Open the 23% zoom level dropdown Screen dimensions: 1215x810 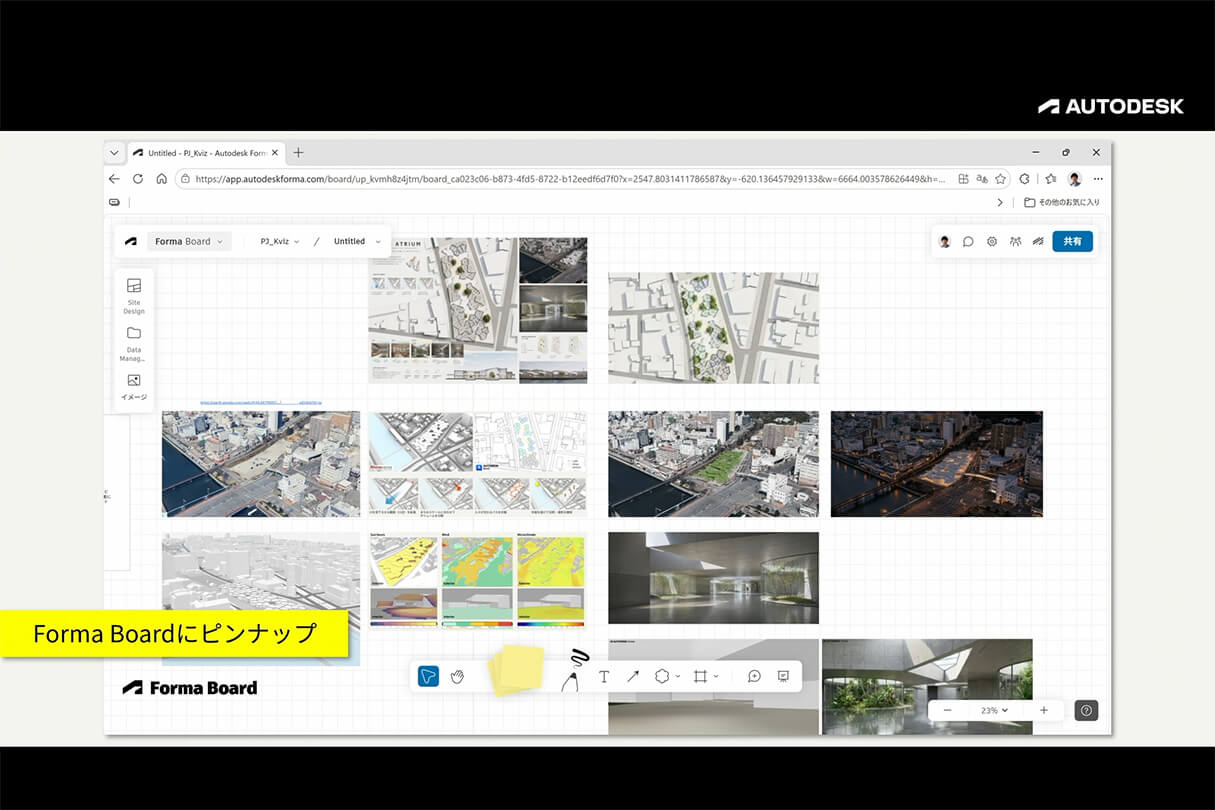click(994, 710)
